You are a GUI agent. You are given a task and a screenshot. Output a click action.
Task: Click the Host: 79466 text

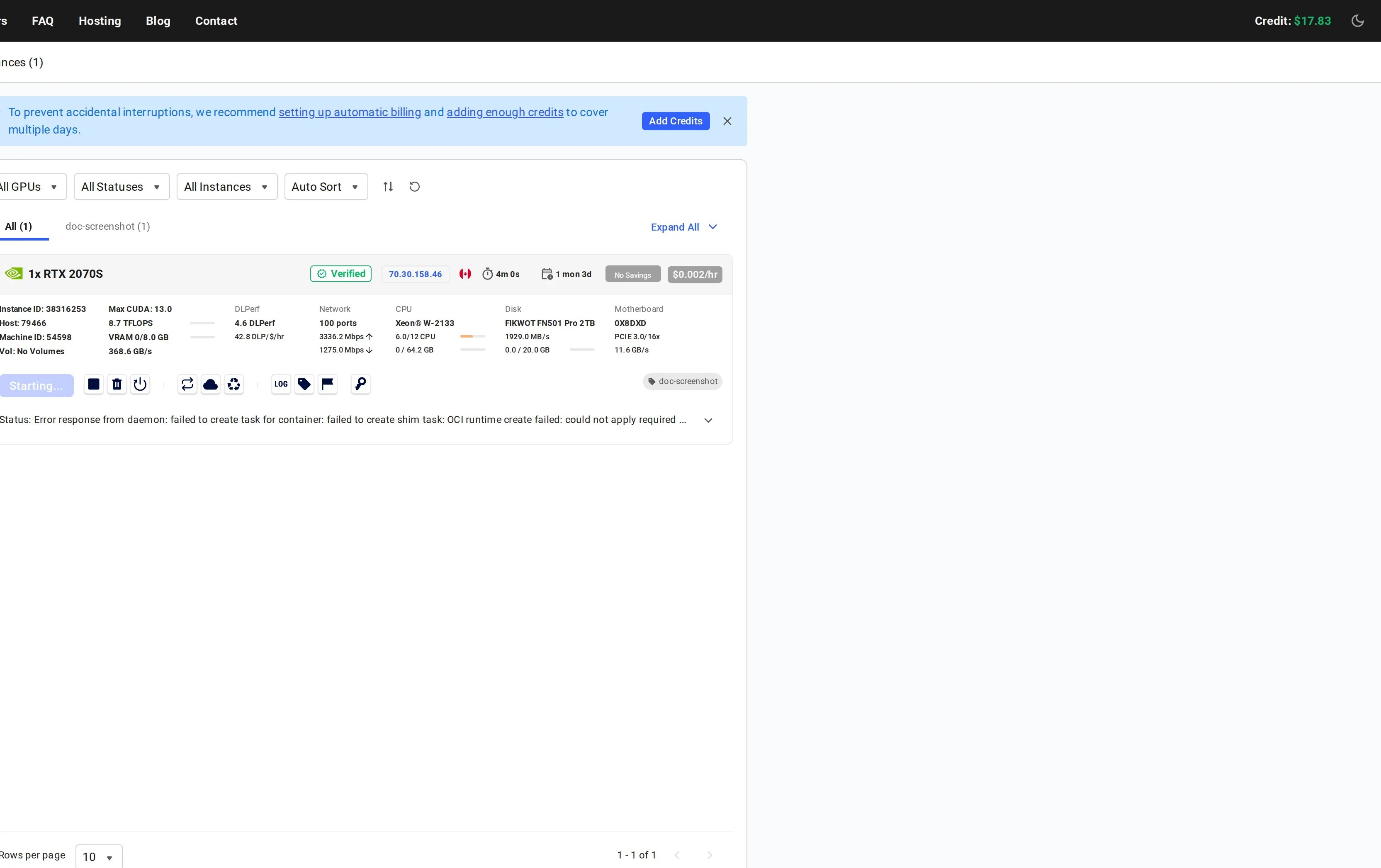pos(23,323)
